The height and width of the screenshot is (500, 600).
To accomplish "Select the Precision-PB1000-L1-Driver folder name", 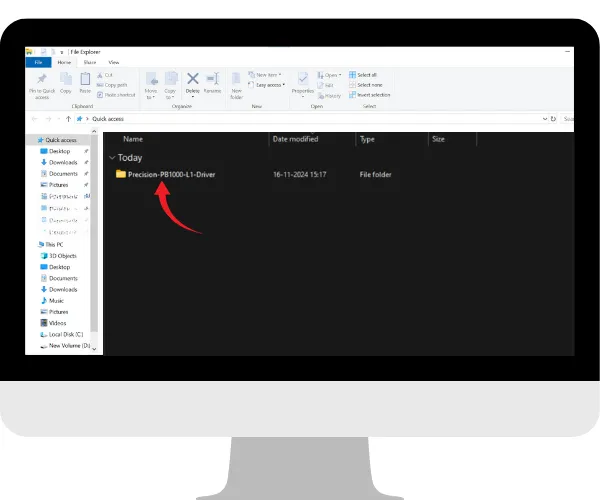I will pyautogui.click(x=171, y=174).
